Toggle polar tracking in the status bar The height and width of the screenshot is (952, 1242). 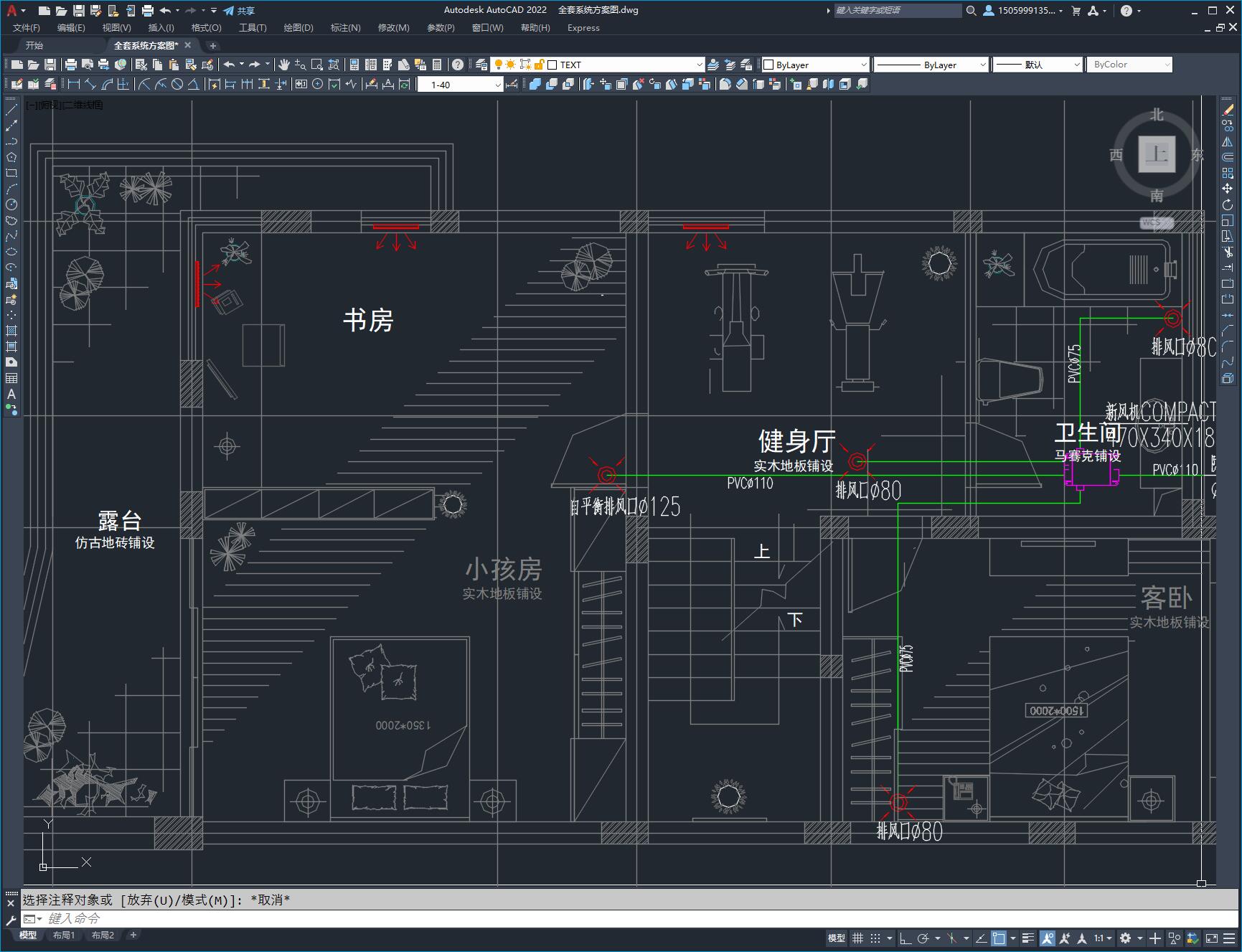click(x=923, y=938)
